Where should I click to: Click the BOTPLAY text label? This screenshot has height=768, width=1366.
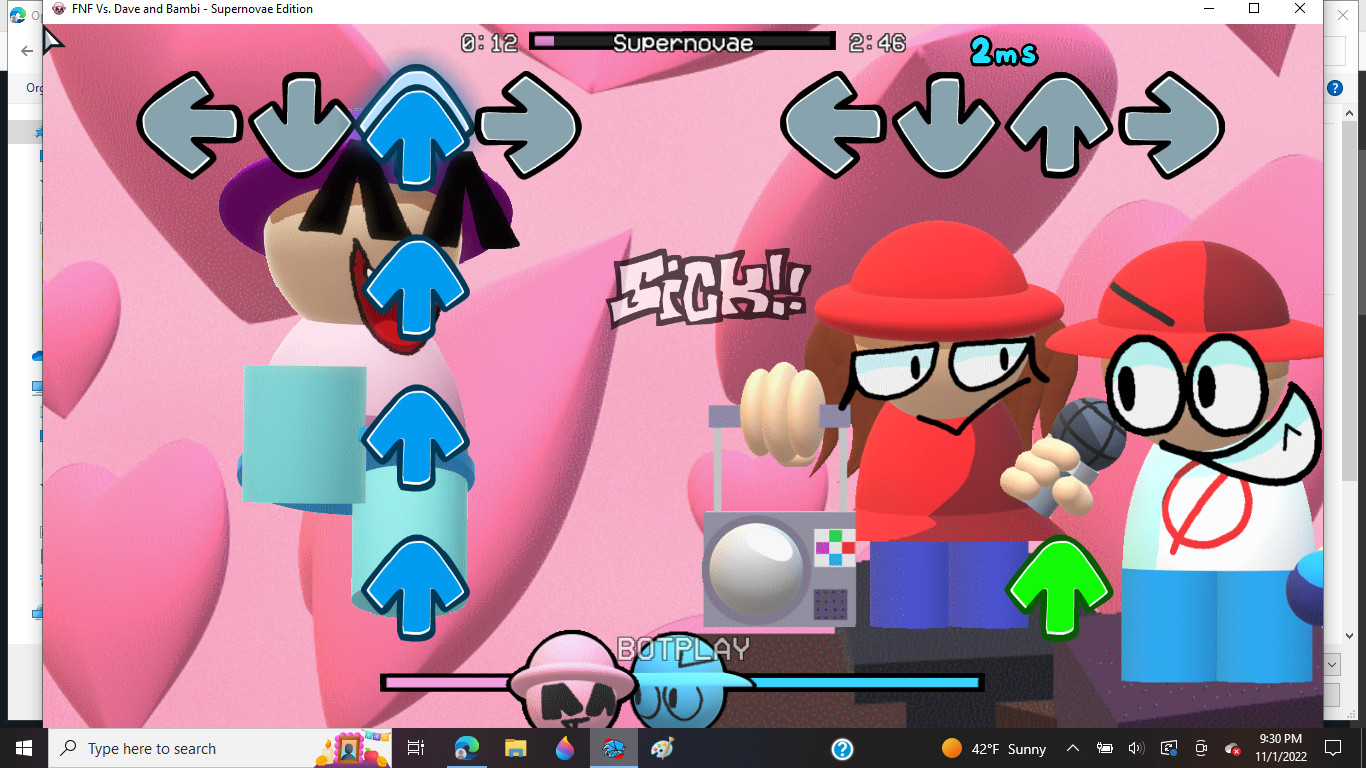coord(683,649)
